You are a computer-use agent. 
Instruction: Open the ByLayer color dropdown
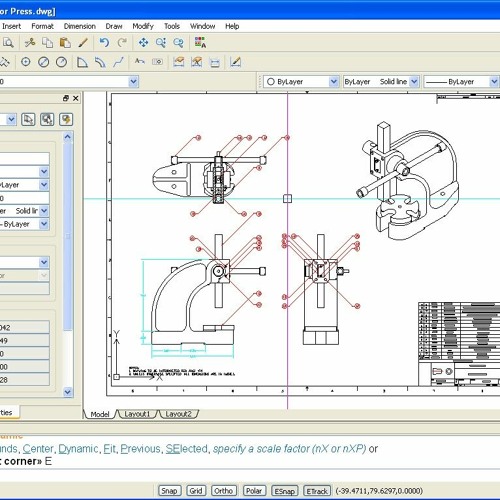point(334,81)
